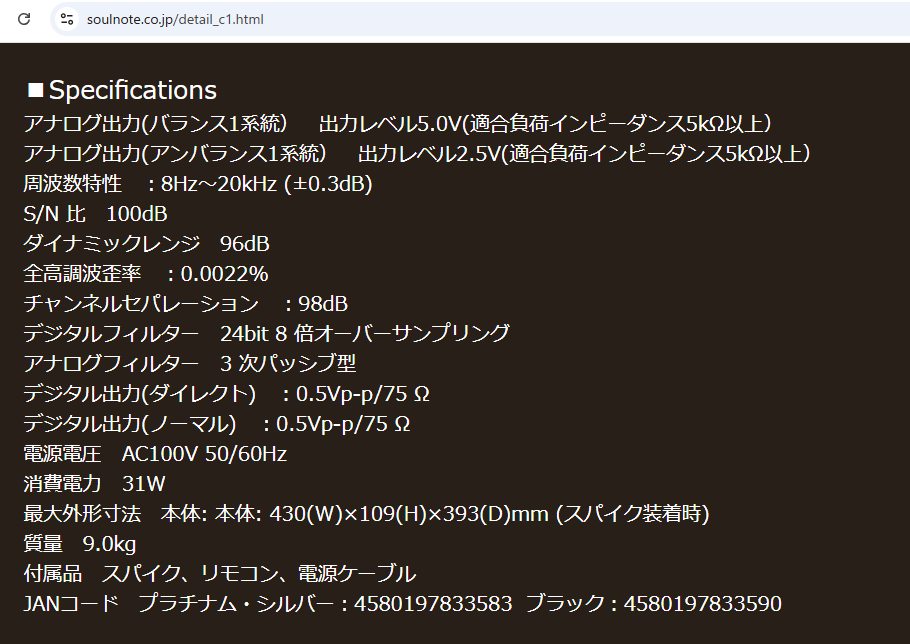The width and height of the screenshot is (910, 644).
Task: Reload the current page
Action: click(x=25, y=19)
